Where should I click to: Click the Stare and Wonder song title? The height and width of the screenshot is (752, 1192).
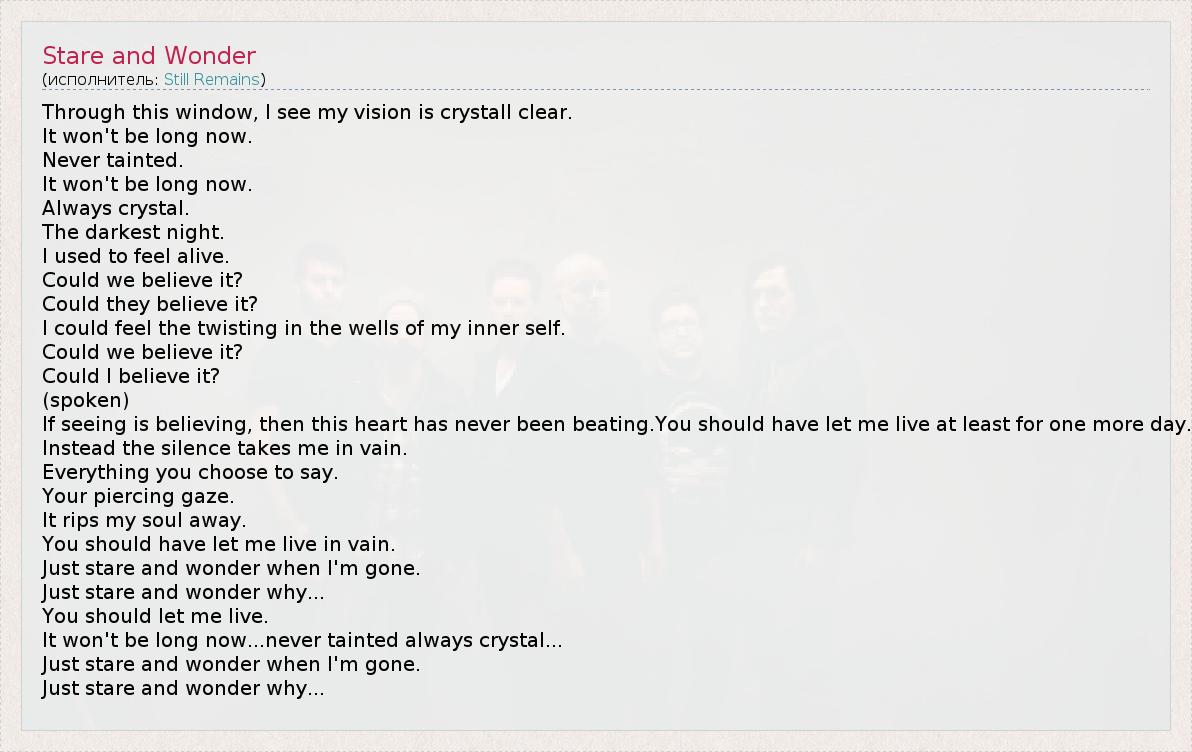[149, 55]
